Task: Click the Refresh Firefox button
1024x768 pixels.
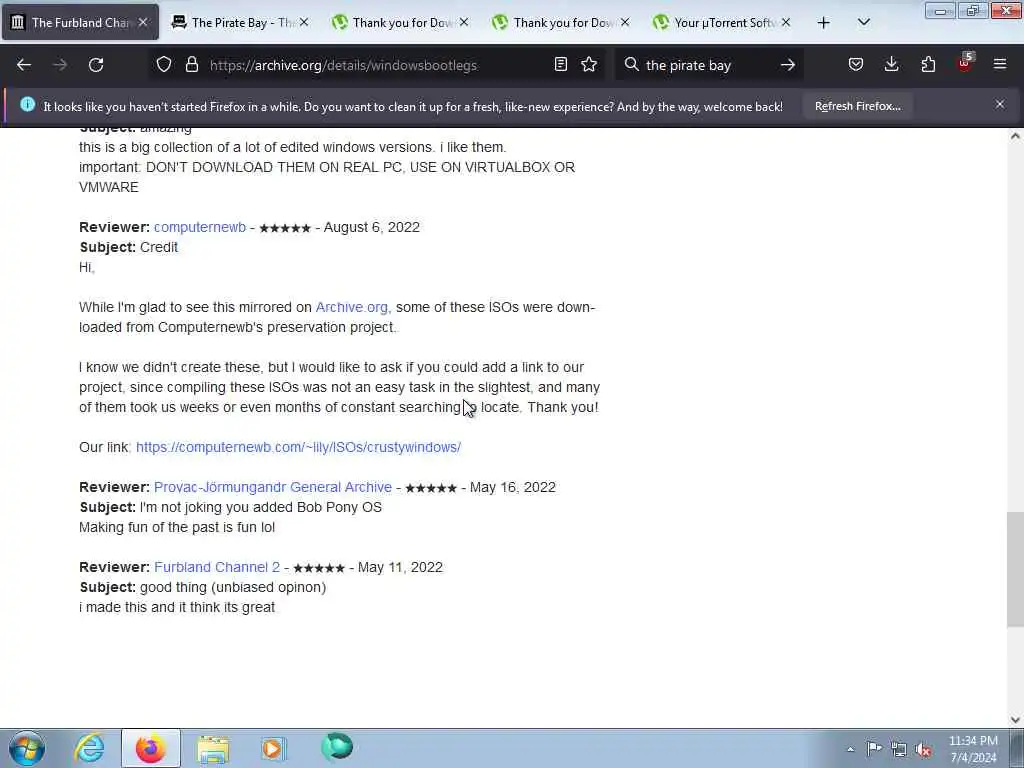Action: pyautogui.click(x=857, y=106)
